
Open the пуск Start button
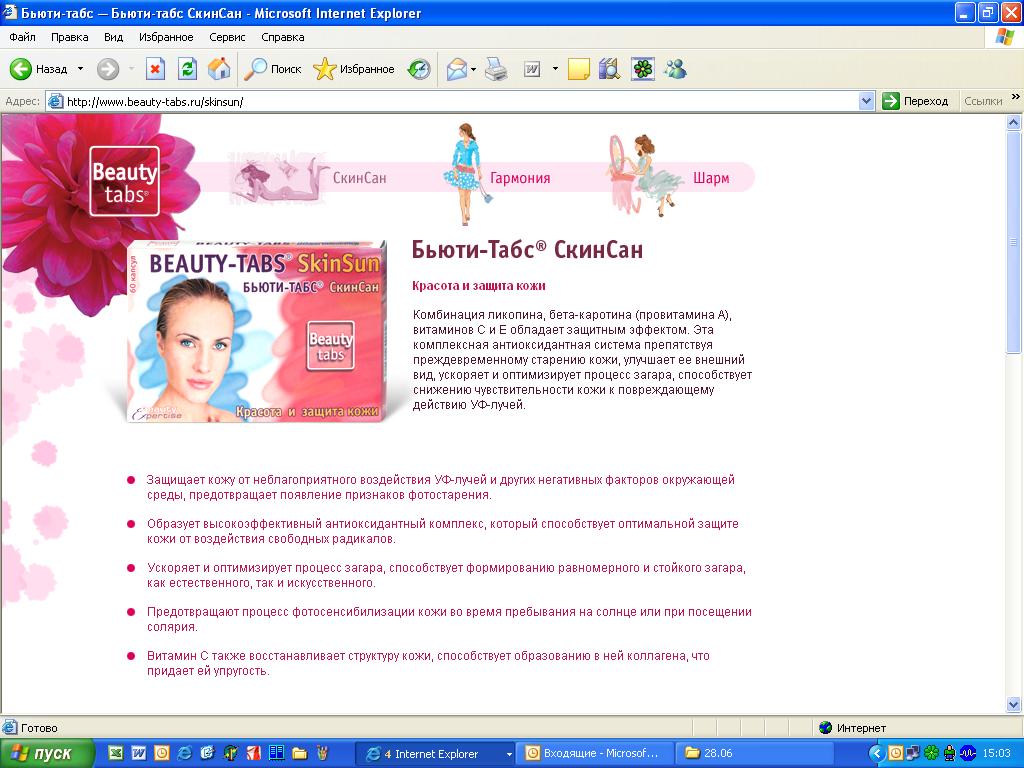(x=46, y=754)
